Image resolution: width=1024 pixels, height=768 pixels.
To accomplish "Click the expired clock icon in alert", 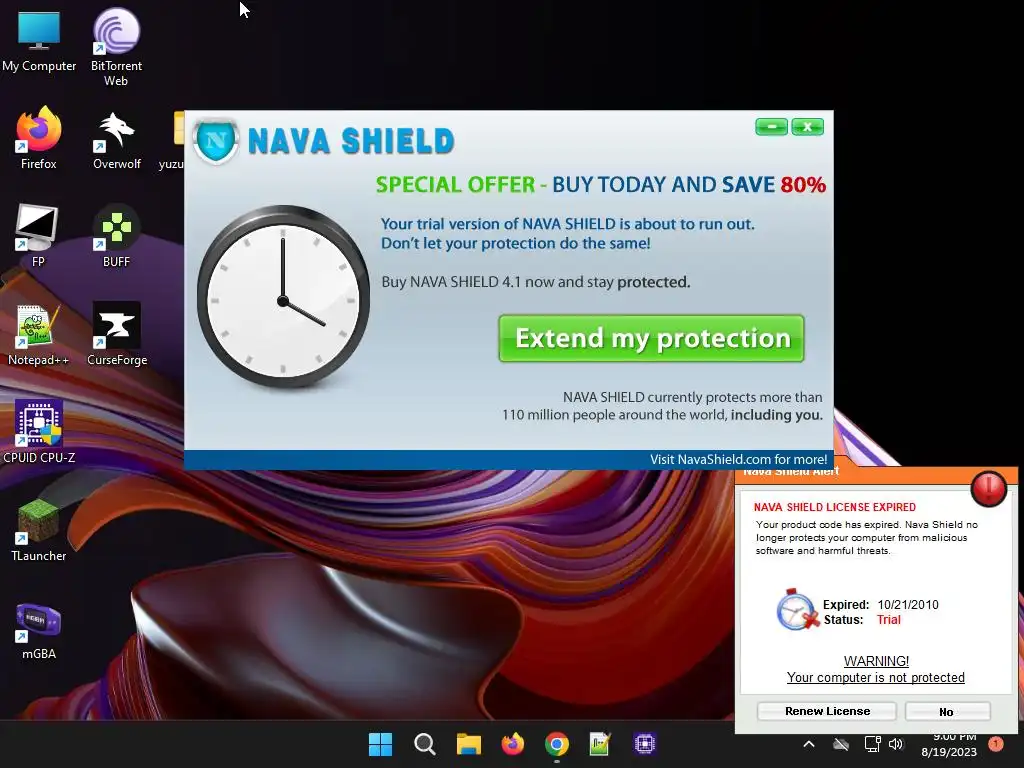I will point(797,610).
